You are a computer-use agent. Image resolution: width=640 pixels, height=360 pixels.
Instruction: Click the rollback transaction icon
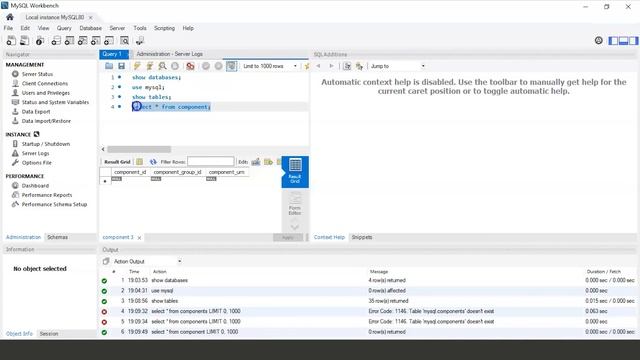[218, 66]
